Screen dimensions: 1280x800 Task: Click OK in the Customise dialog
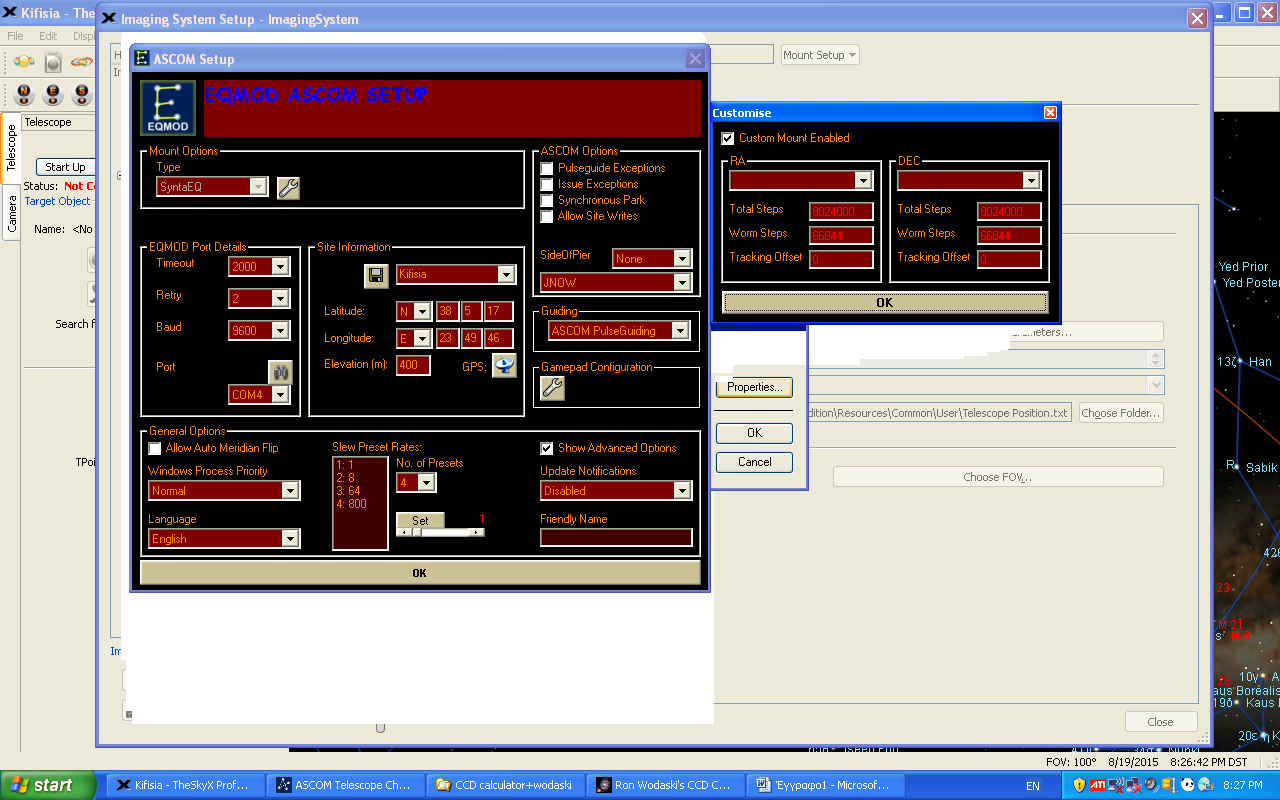pyautogui.click(x=884, y=302)
